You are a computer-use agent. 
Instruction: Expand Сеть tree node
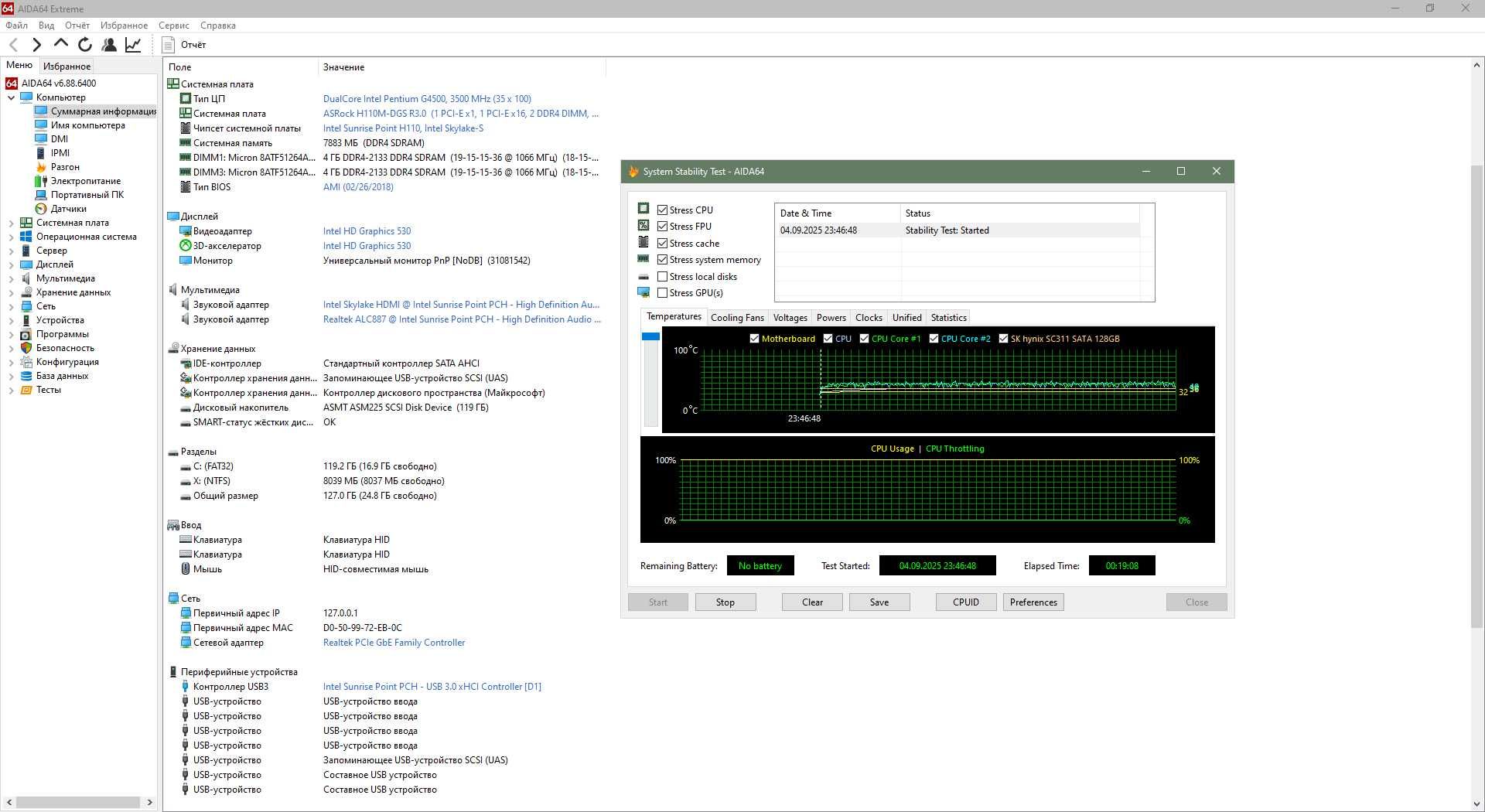(11, 306)
